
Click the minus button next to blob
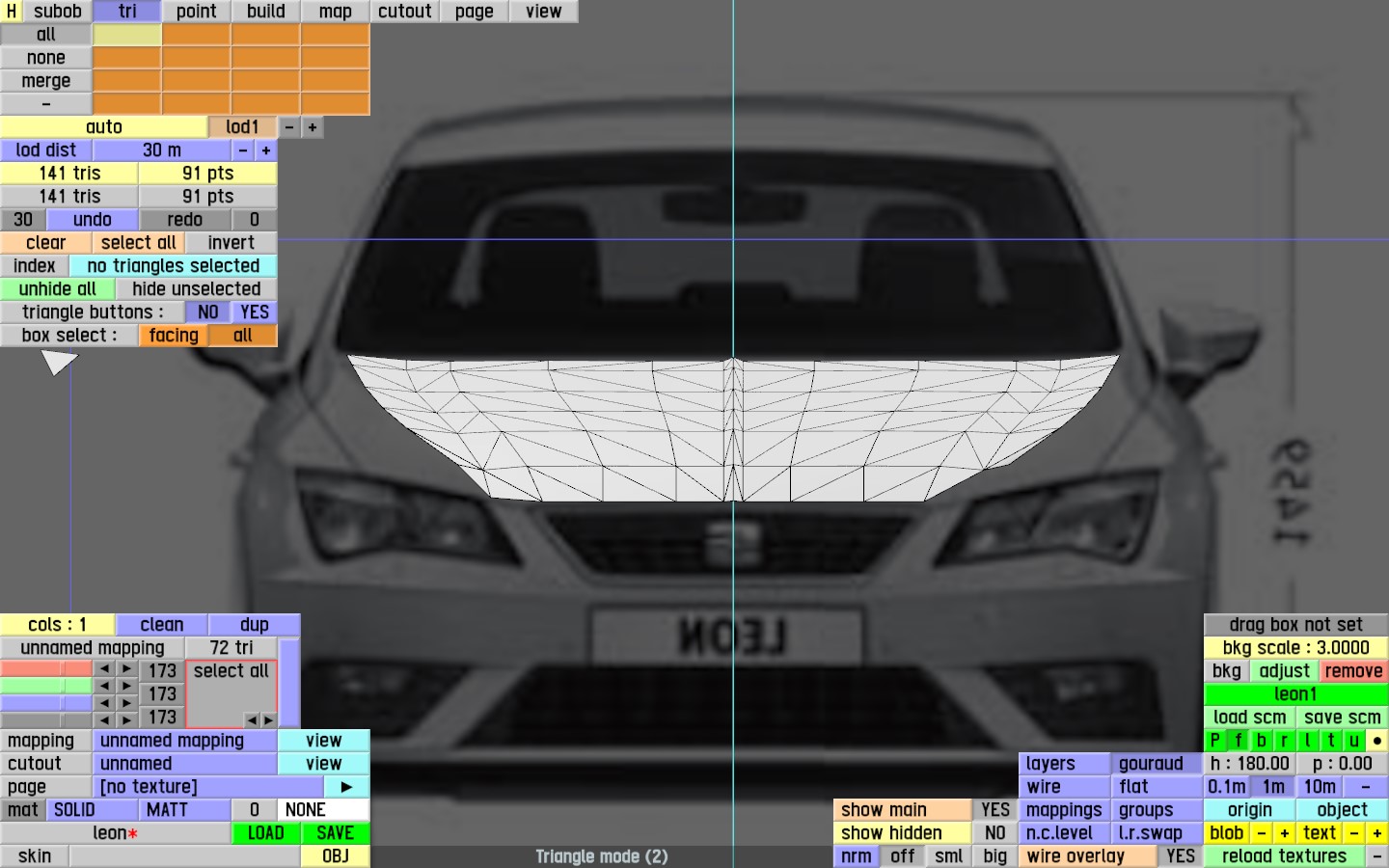[1262, 833]
